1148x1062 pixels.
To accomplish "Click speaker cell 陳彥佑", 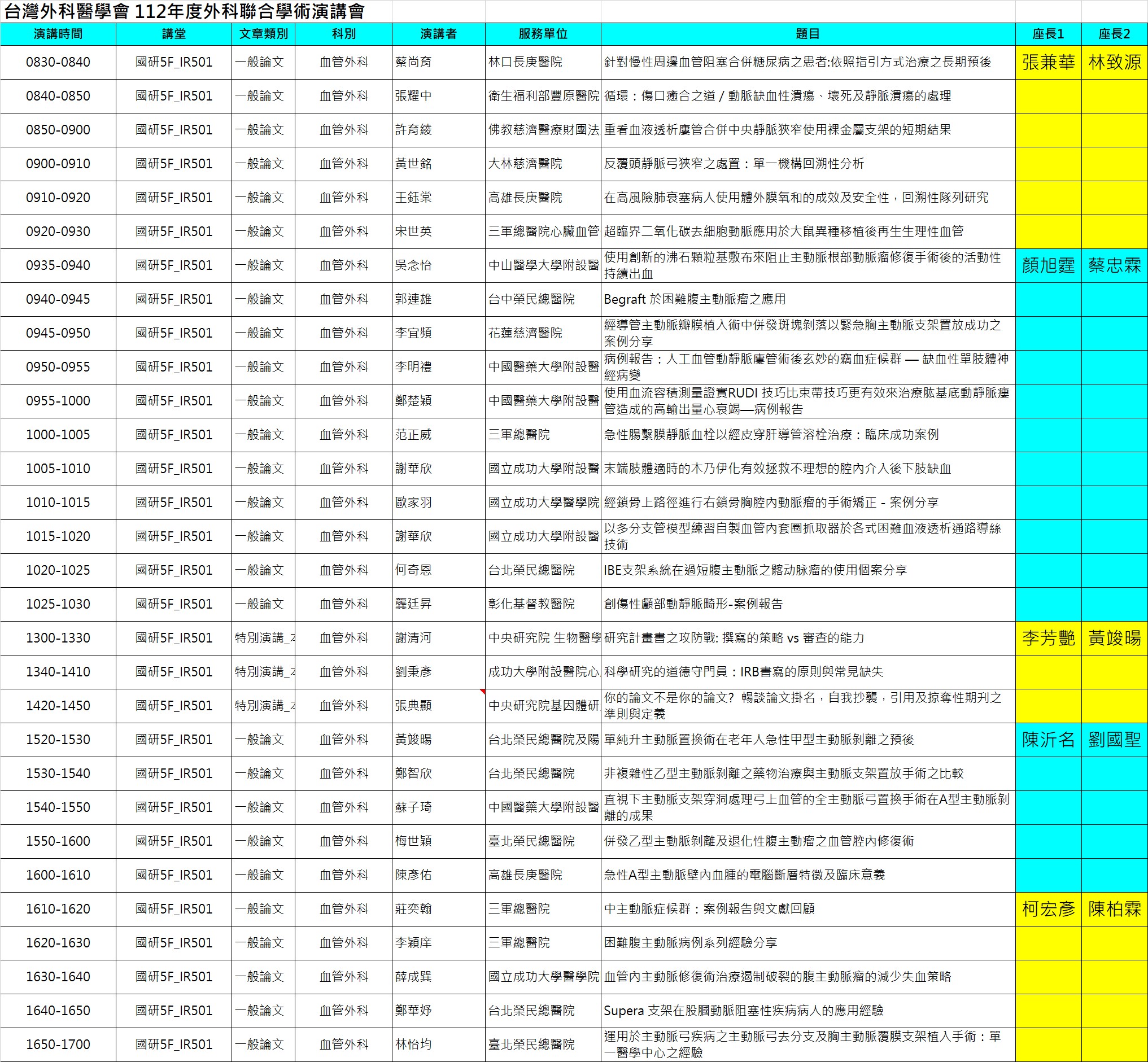I will pos(439,875).
